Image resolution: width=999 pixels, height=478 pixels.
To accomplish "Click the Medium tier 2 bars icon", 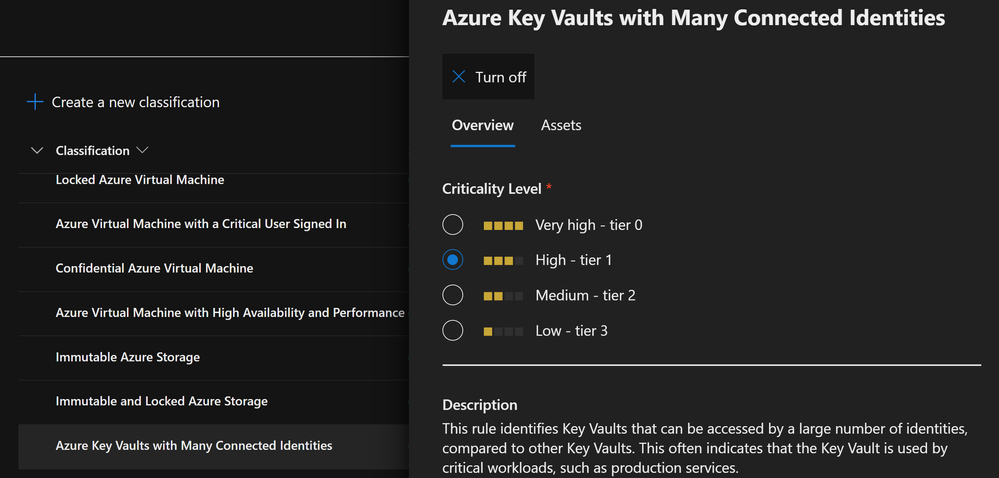I will click(x=503, y=296).
